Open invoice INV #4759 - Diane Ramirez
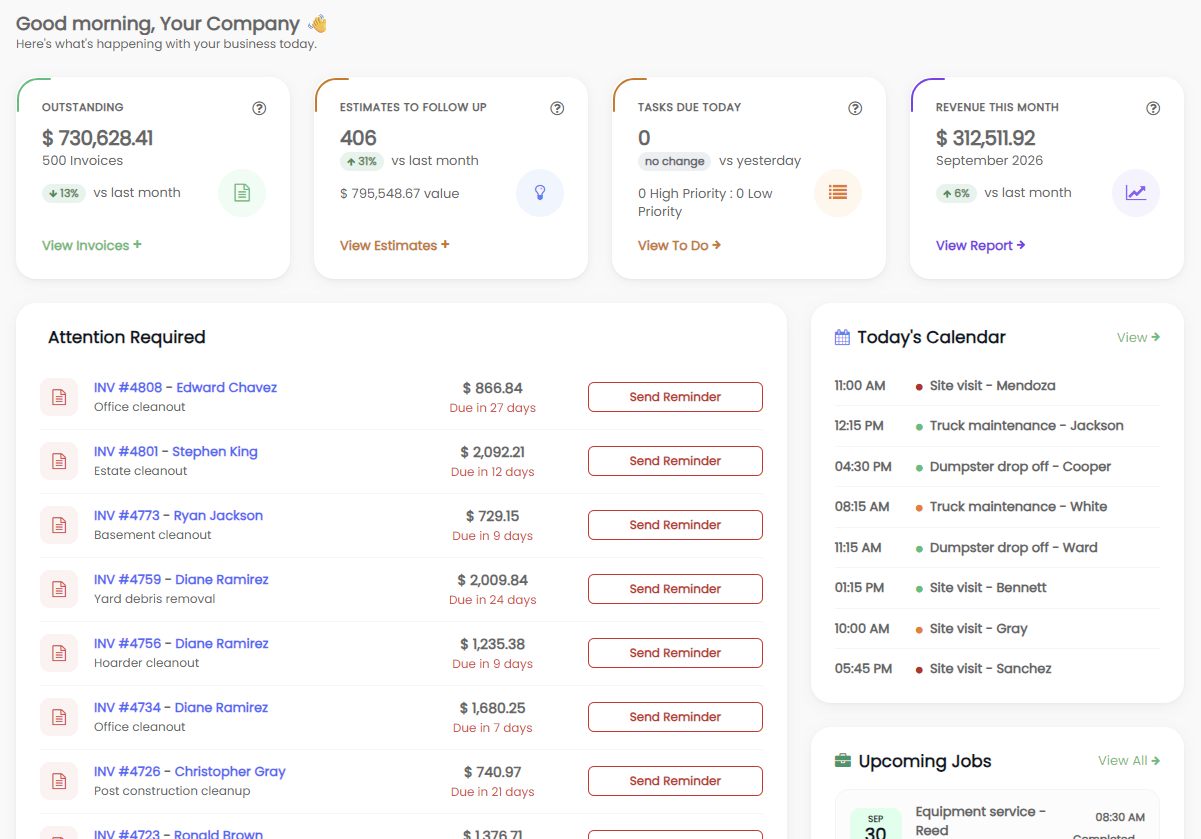The height and width of the screenshot is (839, 1201). [x=181, y=580]
